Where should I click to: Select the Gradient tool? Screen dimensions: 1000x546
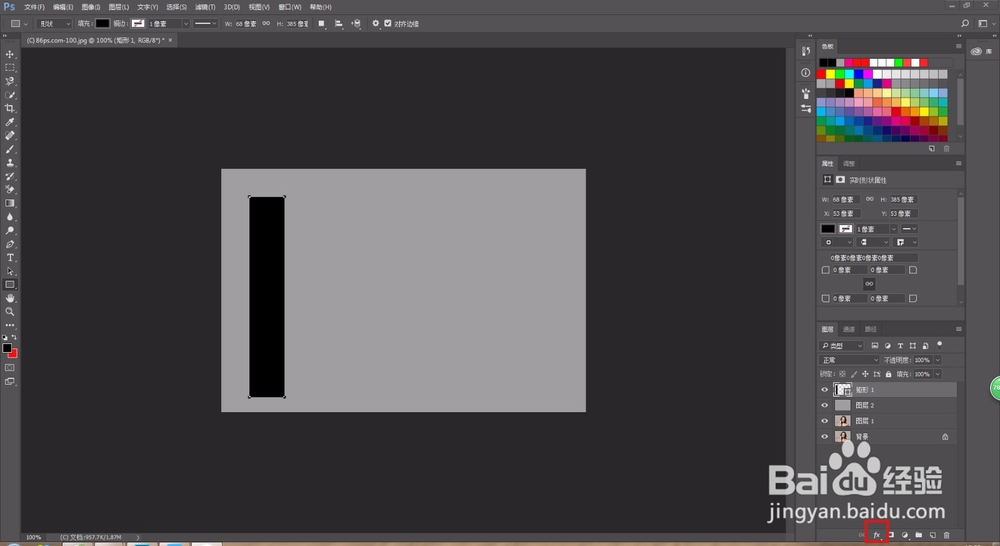(x=10, y=203)
